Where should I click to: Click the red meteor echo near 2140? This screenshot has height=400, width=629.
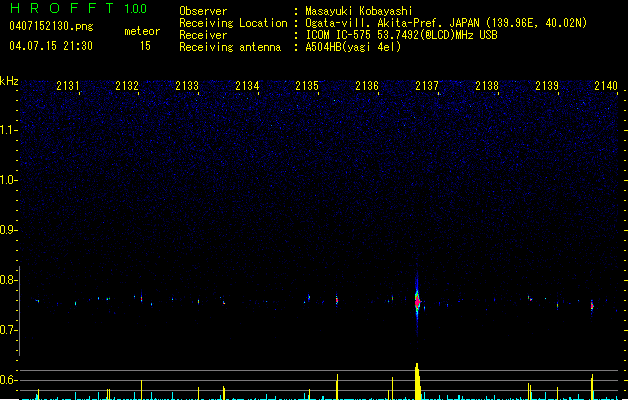[x=592, y=306]
